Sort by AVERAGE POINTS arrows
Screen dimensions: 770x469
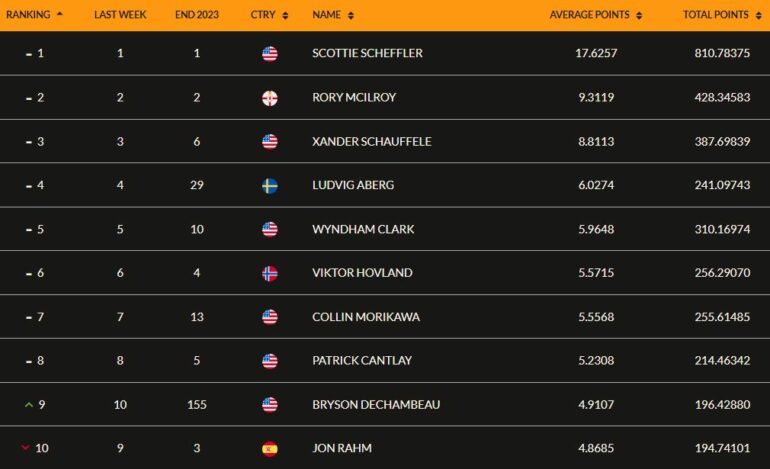pos(639,16)
